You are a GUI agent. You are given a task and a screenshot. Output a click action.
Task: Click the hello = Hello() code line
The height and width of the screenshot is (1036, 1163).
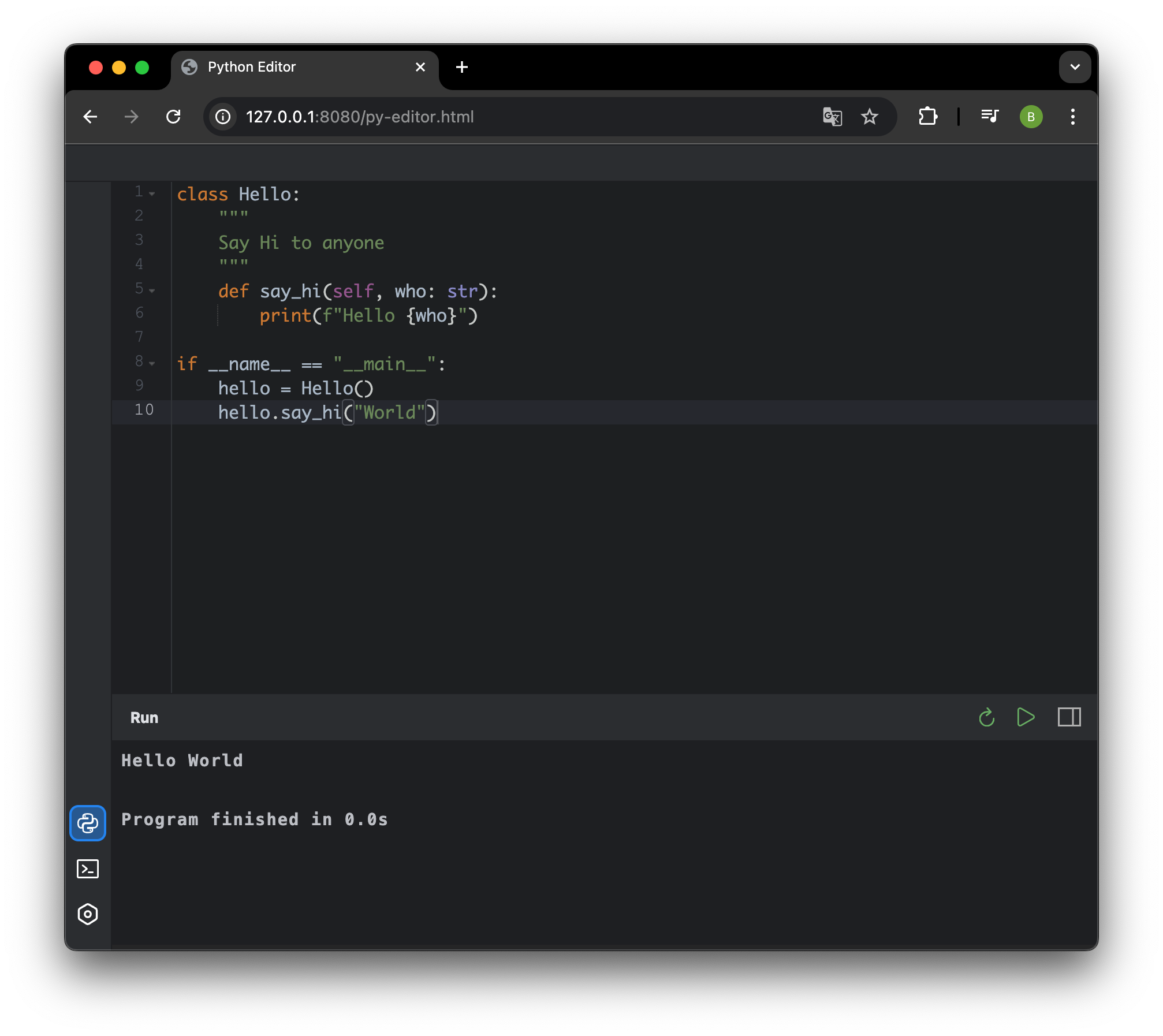296,388
